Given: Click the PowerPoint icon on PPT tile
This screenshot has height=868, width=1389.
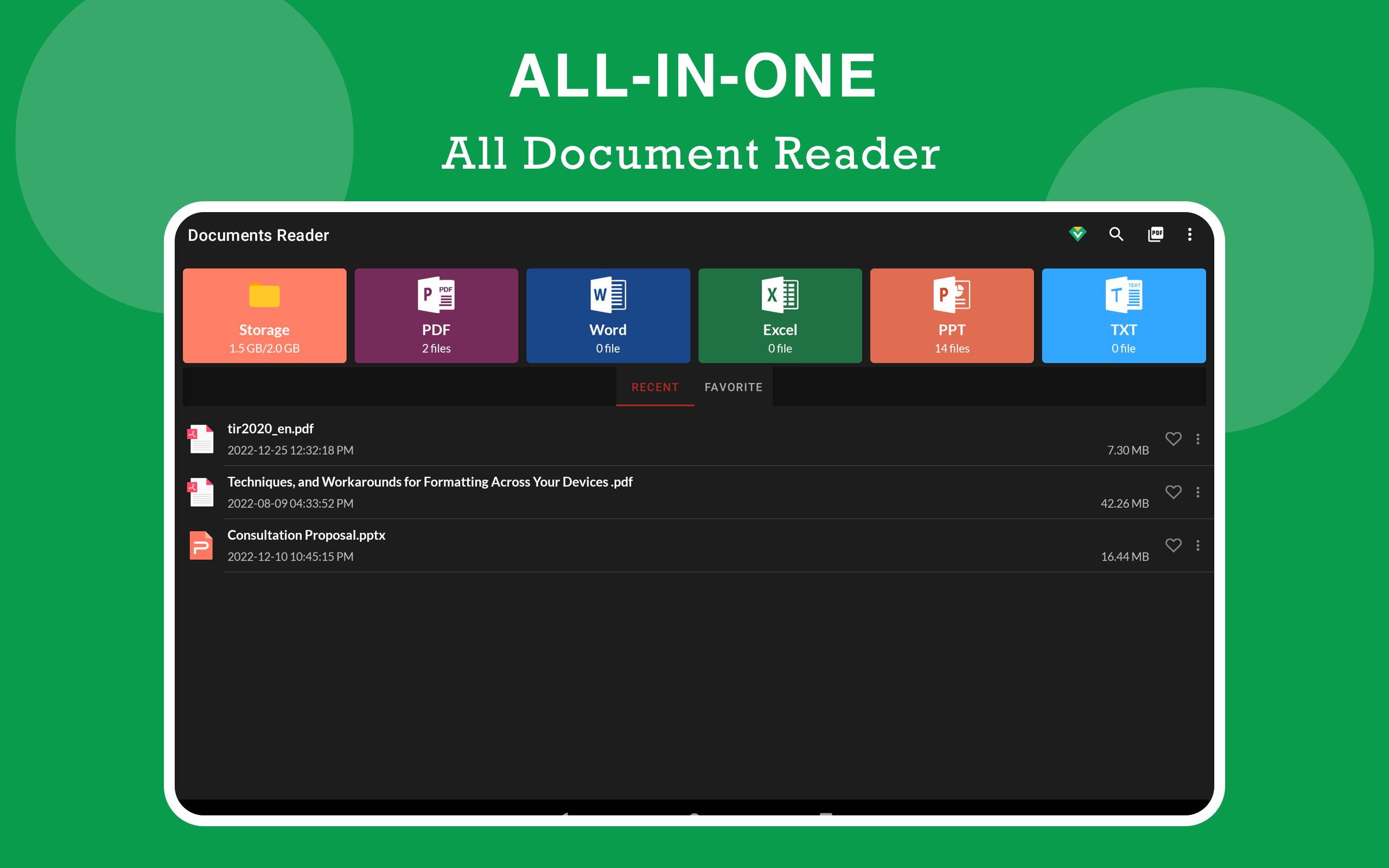Looking at the screenshot, I should [952, 295].
